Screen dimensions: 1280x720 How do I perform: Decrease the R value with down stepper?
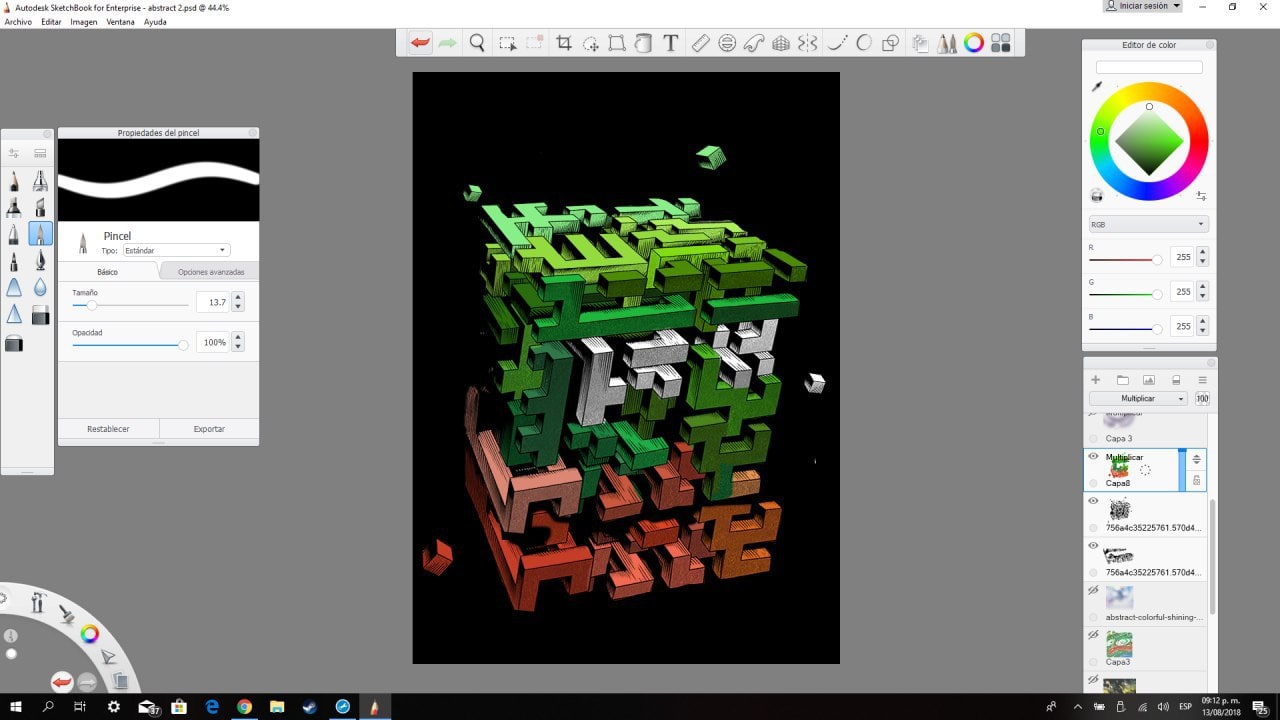click(1202, 261)
